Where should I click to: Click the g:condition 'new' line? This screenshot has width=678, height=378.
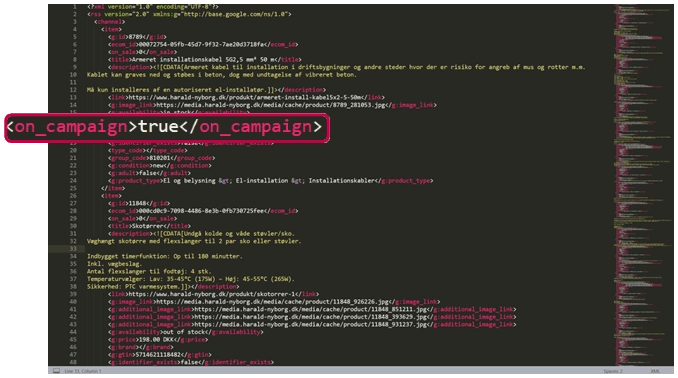pos(160,166)
